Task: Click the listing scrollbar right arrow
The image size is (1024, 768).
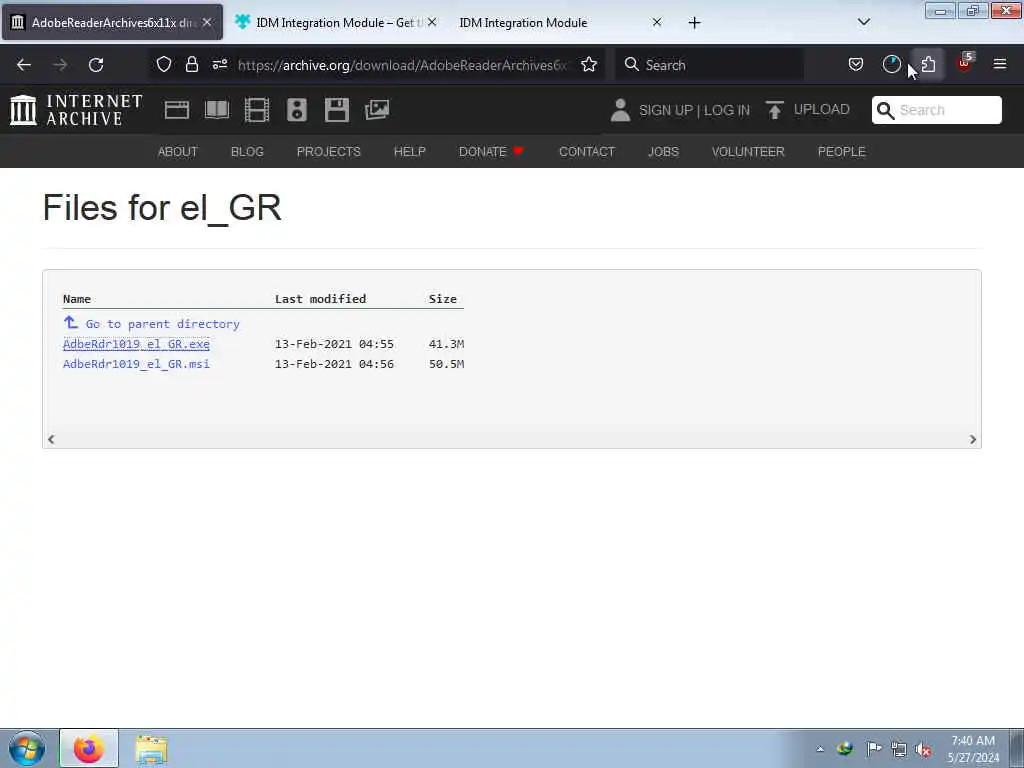Action: [x=972, y=440]
